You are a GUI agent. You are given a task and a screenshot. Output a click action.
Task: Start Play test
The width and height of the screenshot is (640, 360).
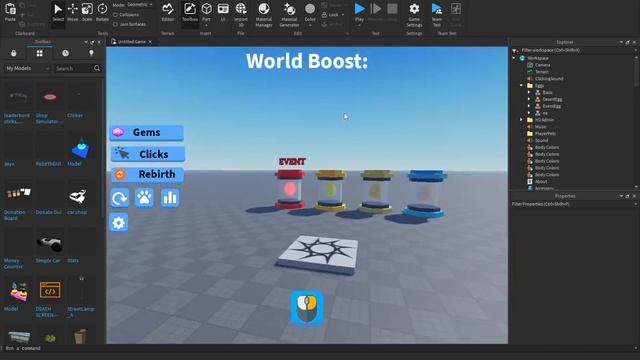pos(359,10)
